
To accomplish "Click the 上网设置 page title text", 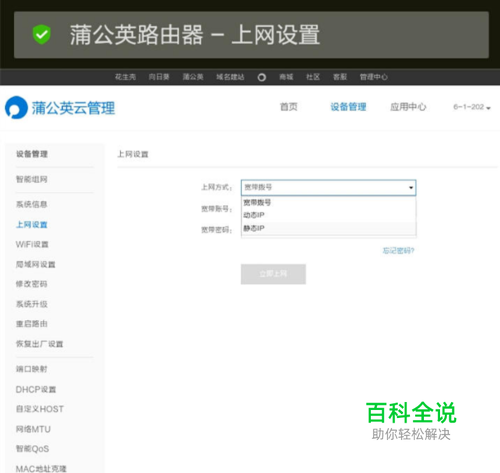I will click(x=133, y=154).
